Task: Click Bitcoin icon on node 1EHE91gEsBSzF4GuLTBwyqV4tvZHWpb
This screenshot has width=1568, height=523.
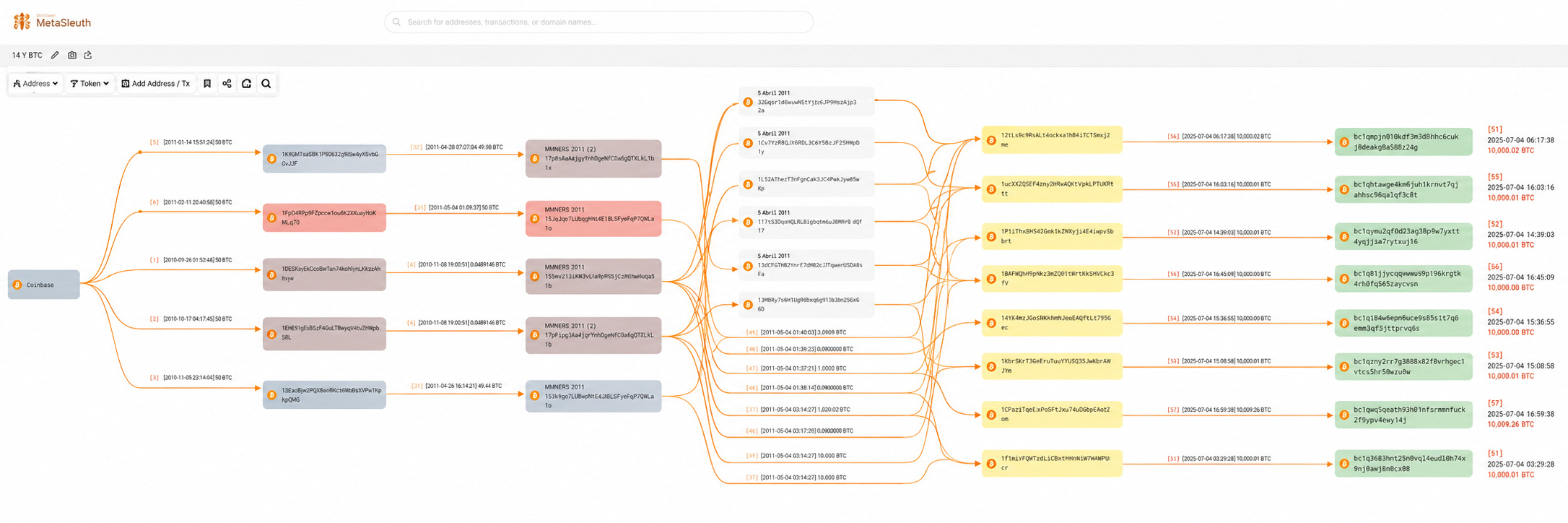Action: coord(272,334)
